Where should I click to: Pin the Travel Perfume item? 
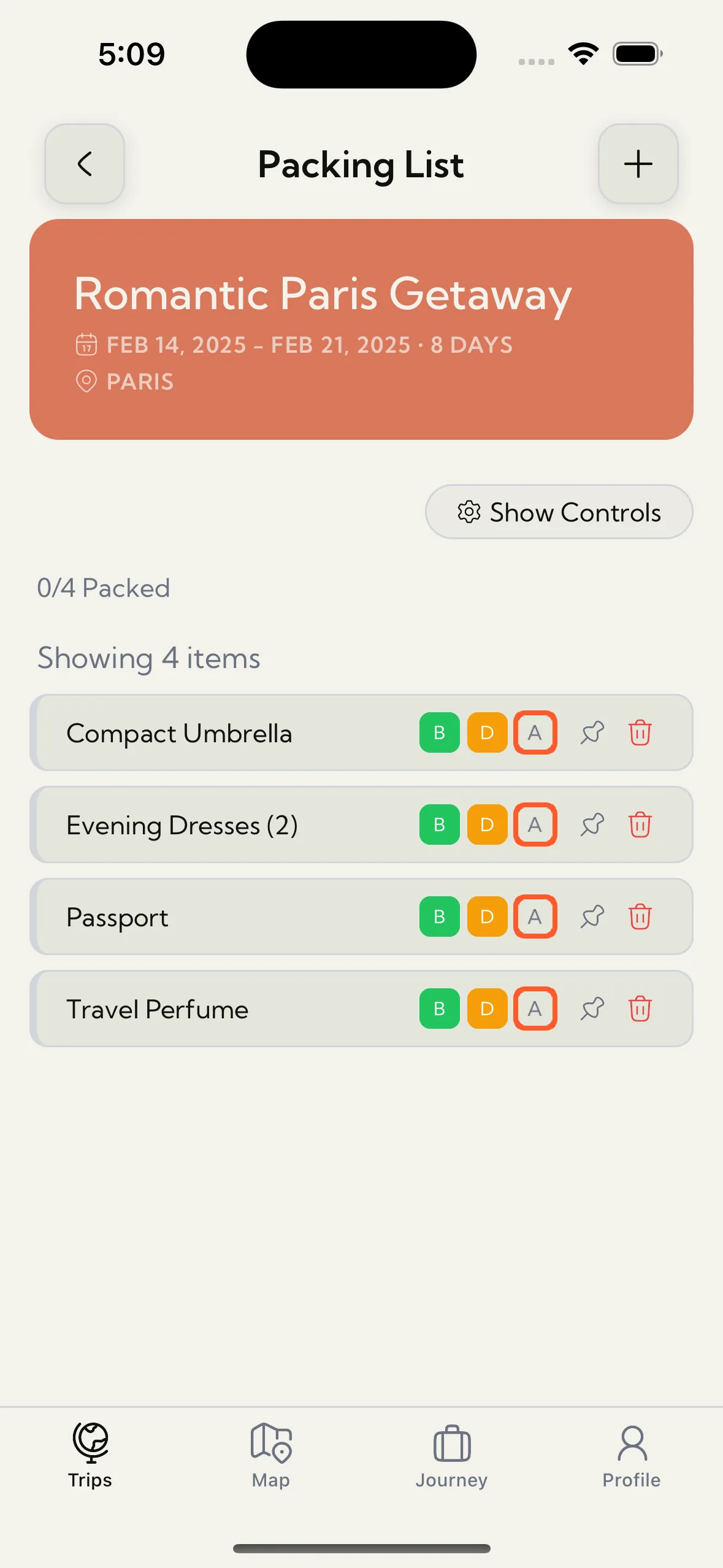(x=592, y=1009)
